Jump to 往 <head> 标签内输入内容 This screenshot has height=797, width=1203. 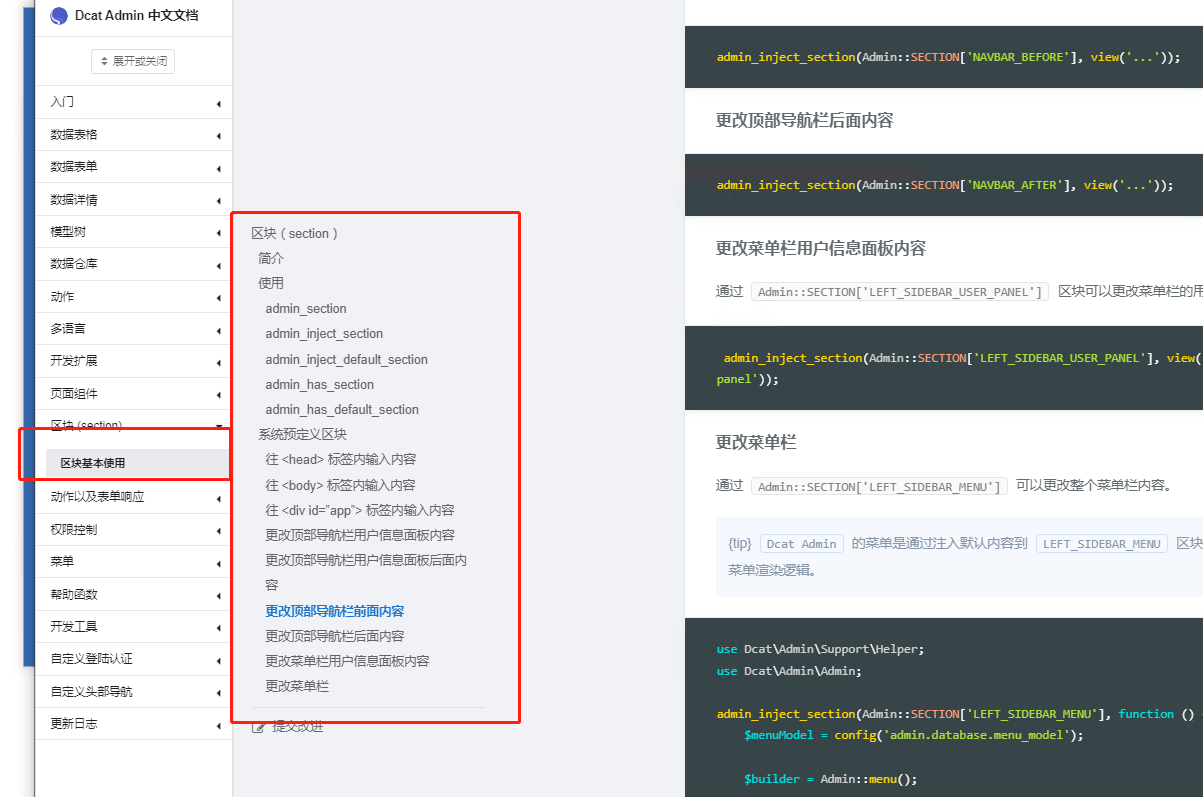pyautogui.click(x=340, y=459)
